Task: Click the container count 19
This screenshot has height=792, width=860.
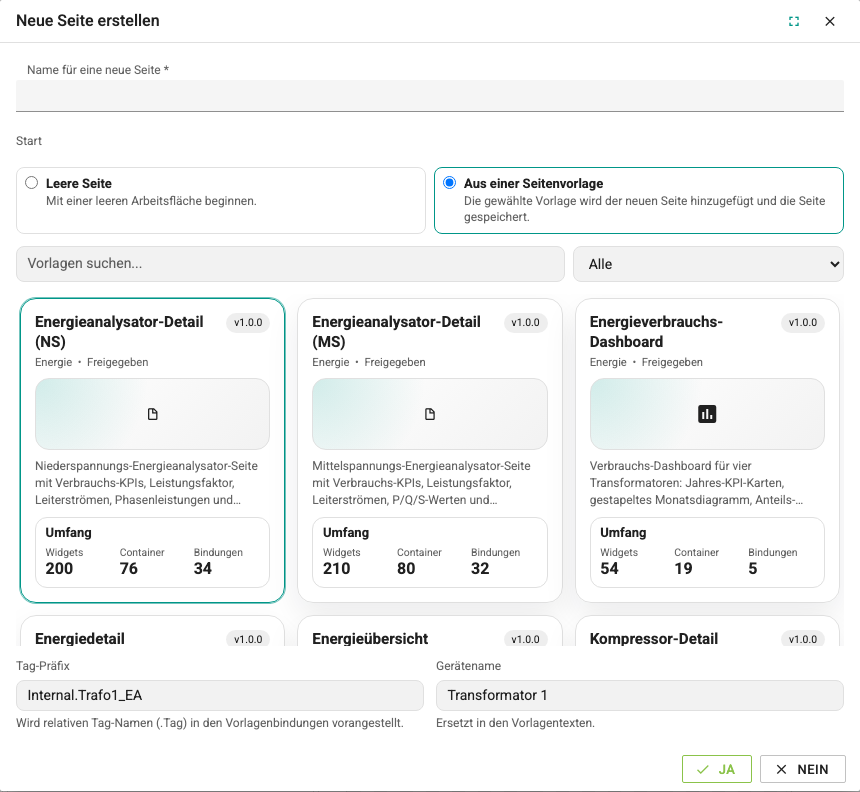Action: pos(683,569)
